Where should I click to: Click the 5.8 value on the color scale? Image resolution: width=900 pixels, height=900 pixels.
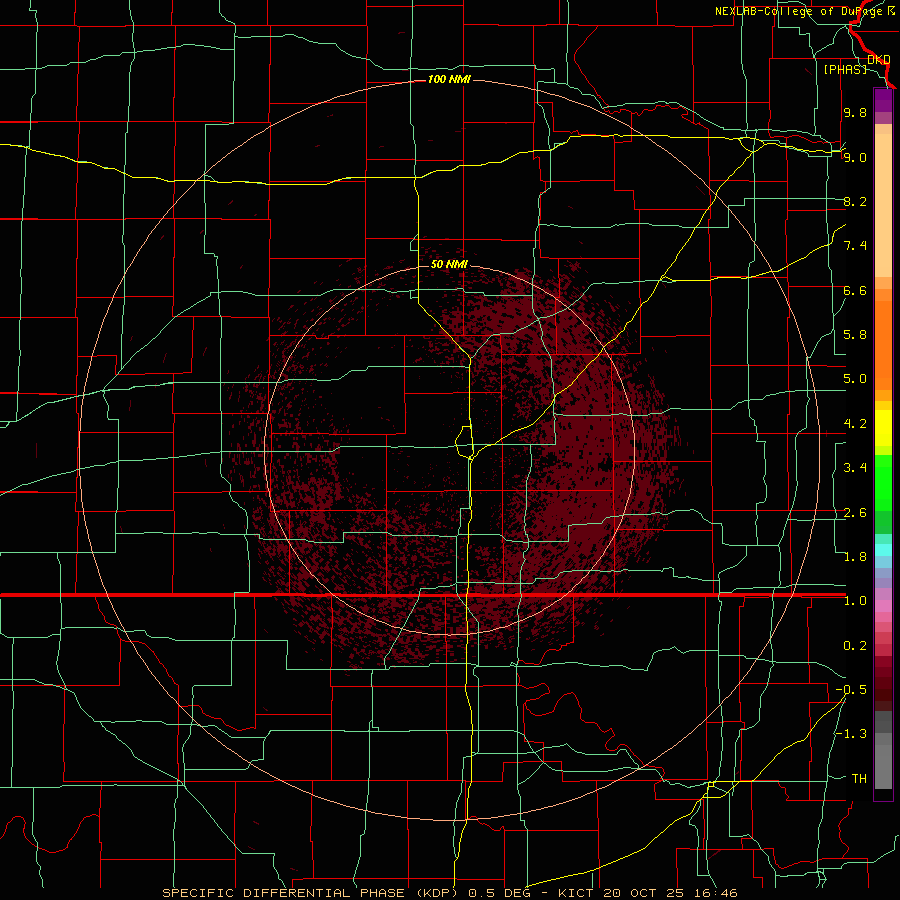pos(855,335)
